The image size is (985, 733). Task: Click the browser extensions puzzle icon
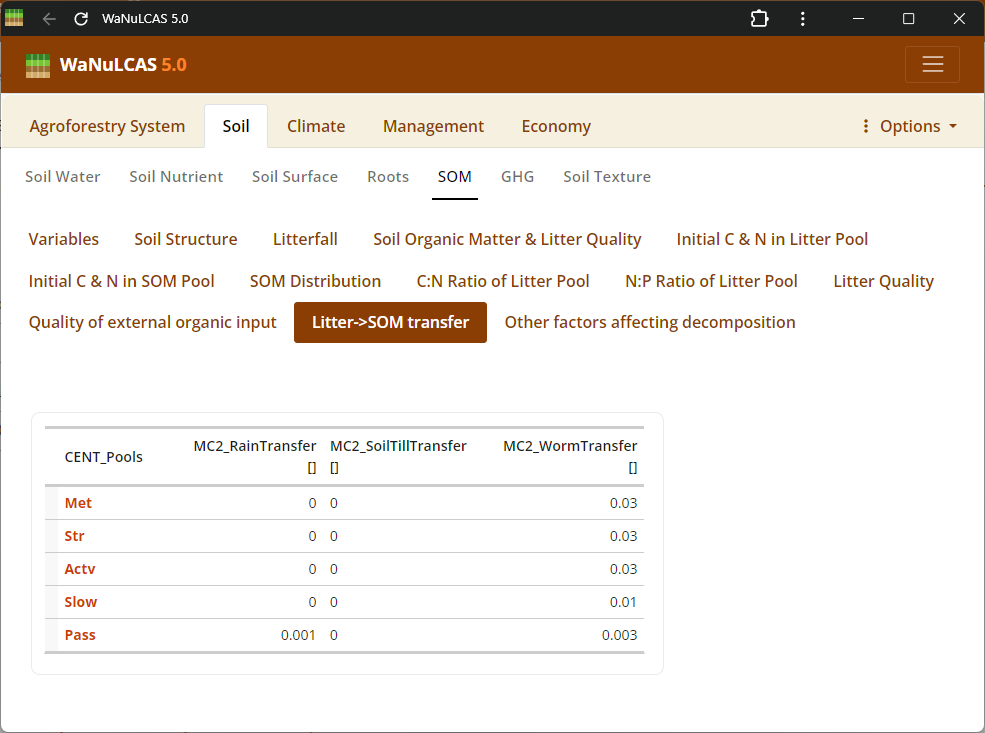(759, 19)
